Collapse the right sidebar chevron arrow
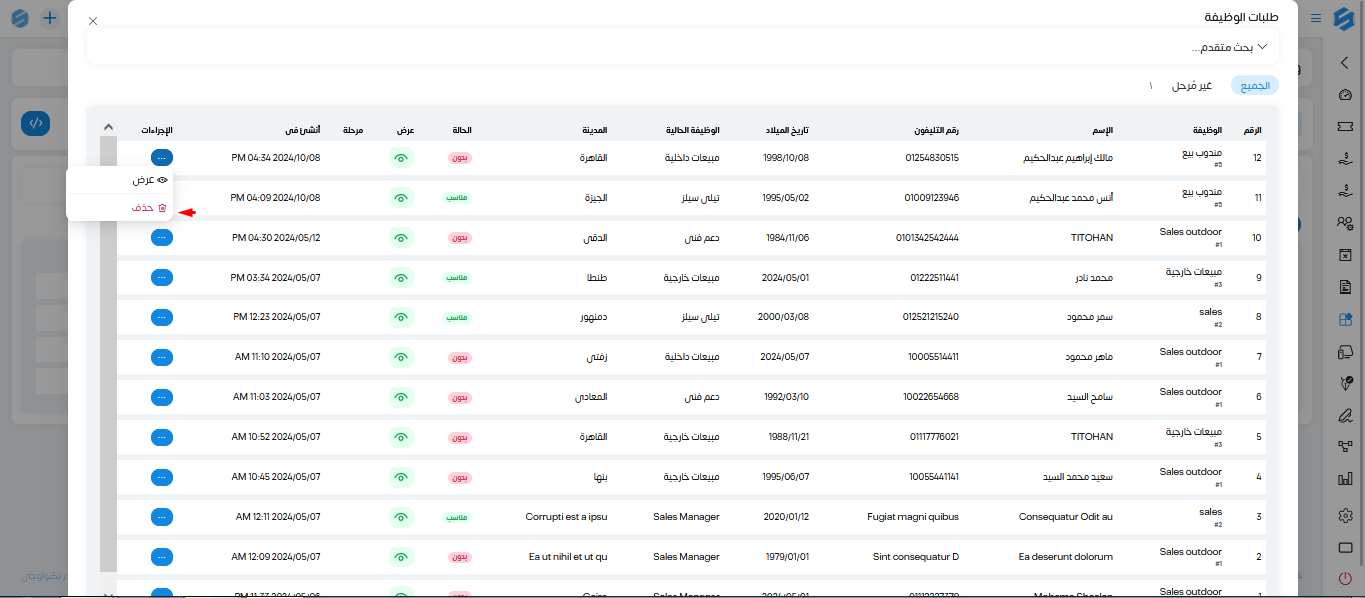Viewport: 1365px width, 598px height. pos(1345,62)
